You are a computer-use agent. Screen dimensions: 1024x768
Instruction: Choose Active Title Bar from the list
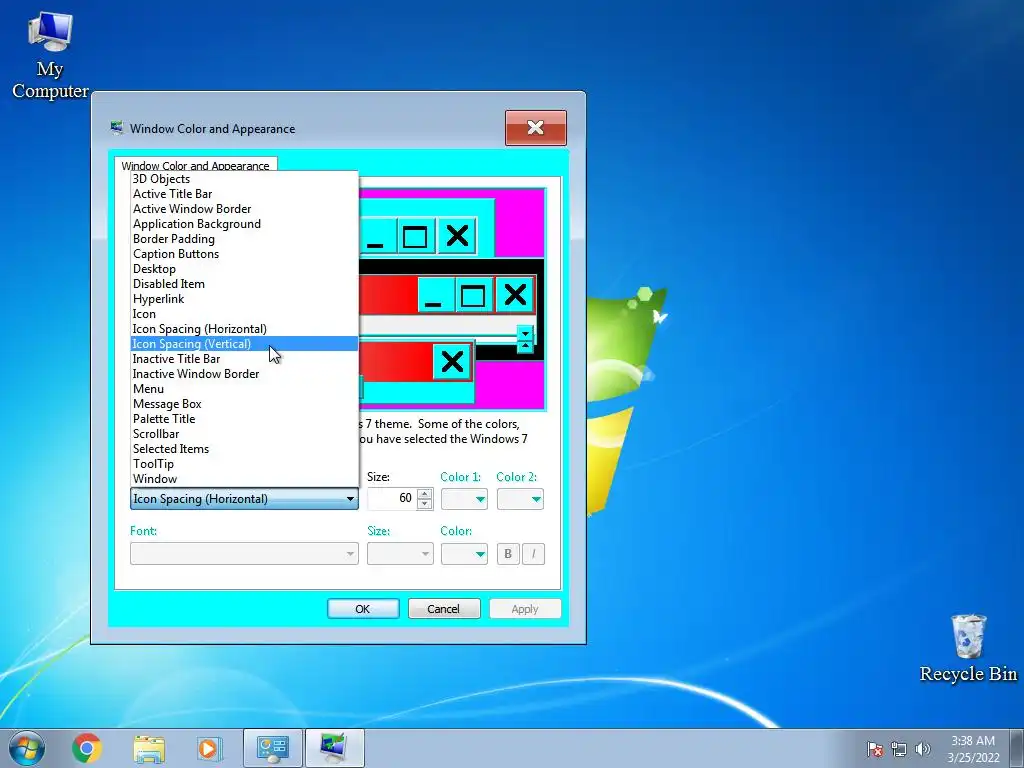(244, 194)
